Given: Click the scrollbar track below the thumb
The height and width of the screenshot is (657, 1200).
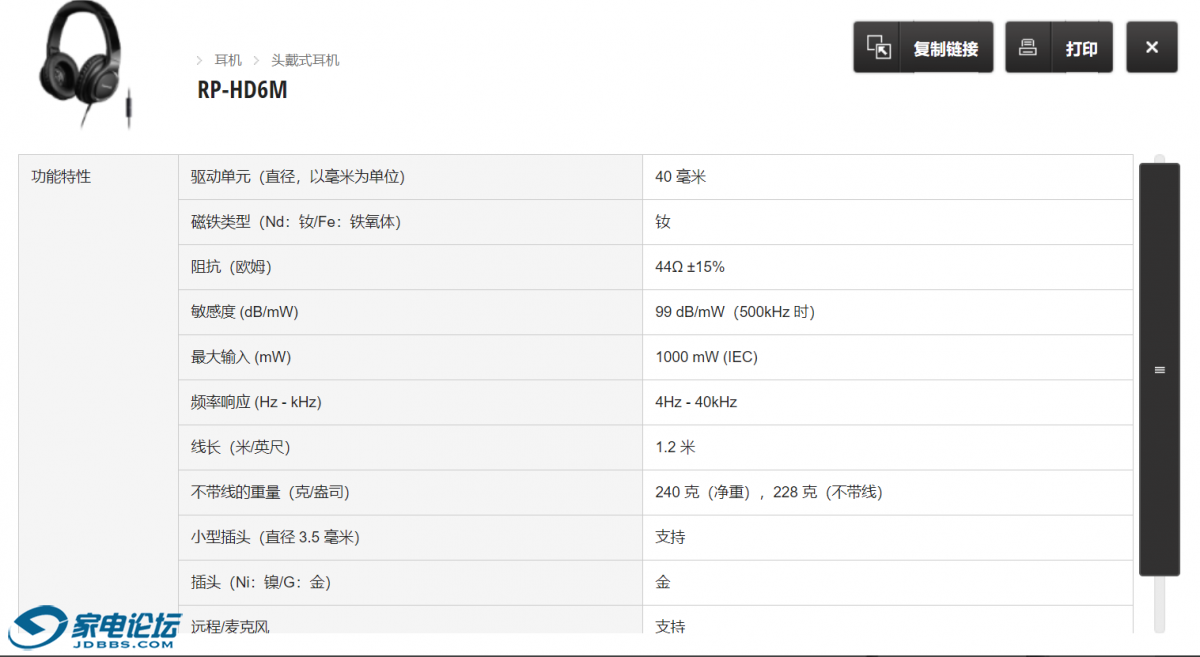Looking at the screenshot, I should pos(1159,603).
